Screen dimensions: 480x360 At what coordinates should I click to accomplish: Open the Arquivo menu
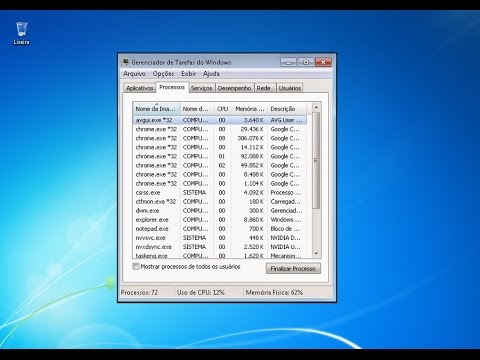tap(134, 74)
